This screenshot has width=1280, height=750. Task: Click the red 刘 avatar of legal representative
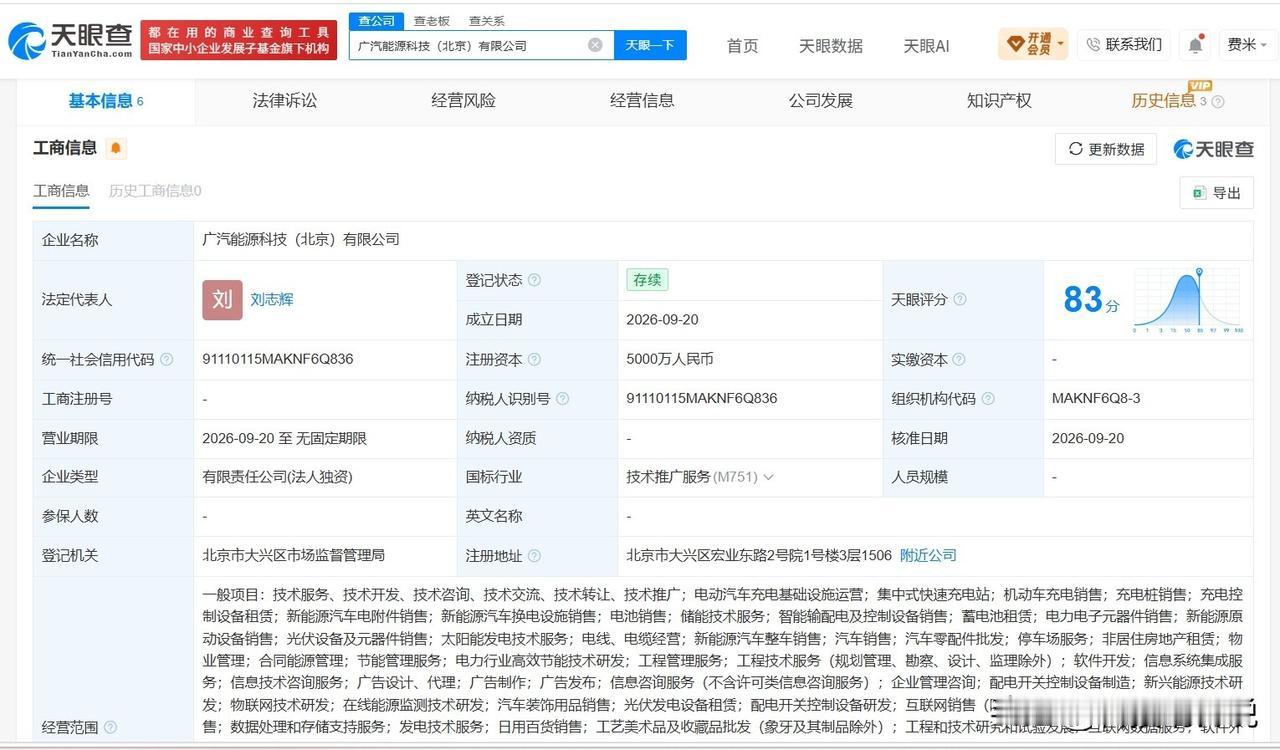pos(222,299)
